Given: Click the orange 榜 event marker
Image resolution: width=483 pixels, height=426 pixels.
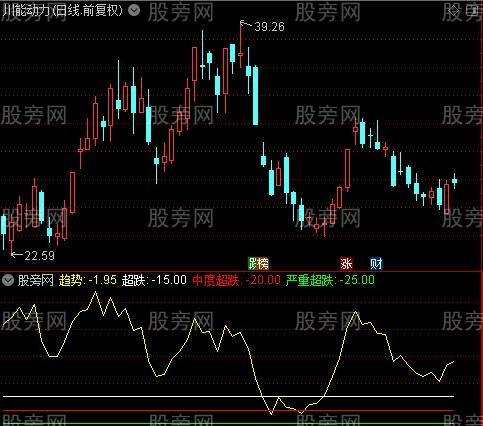Looking at the screenshot, I should coord(263,264).
